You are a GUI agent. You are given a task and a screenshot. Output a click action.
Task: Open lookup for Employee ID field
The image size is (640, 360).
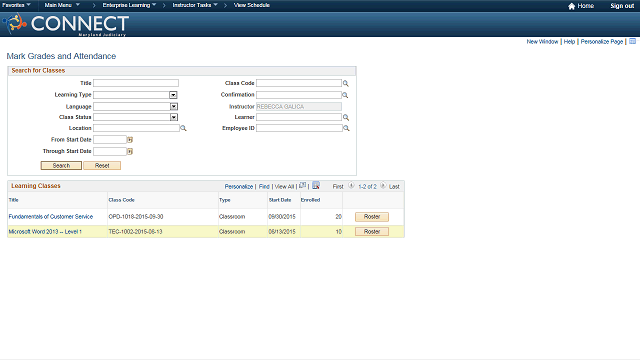point(346,128)
